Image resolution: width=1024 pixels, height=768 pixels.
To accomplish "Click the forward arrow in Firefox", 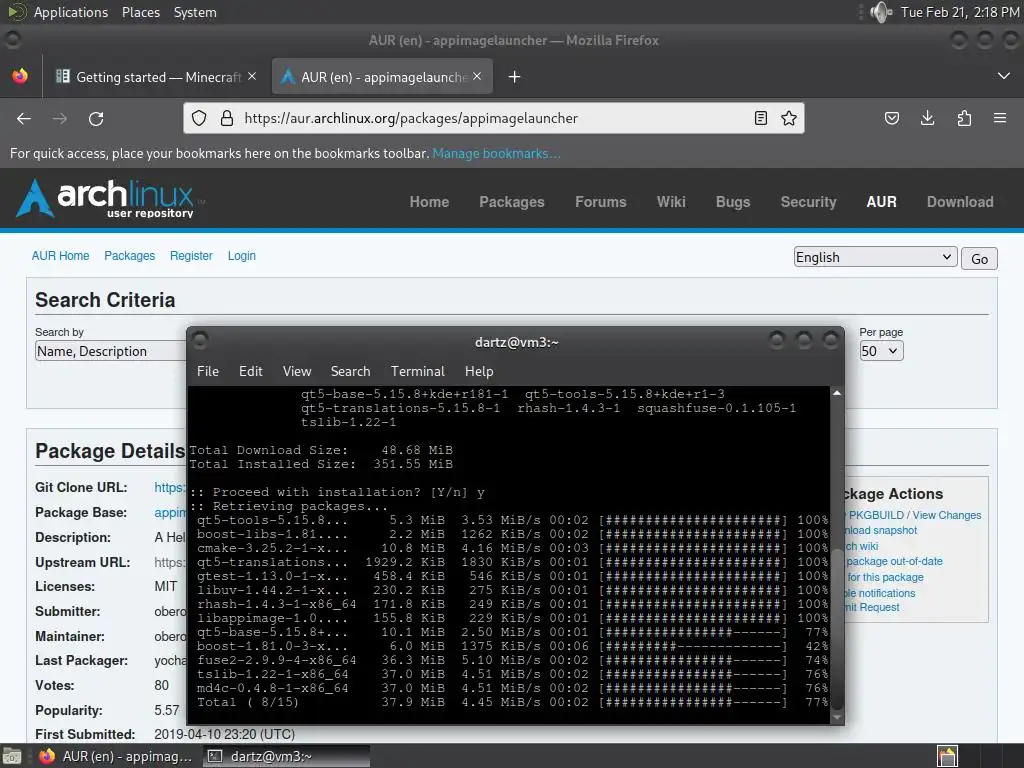I will pos(59,119).
